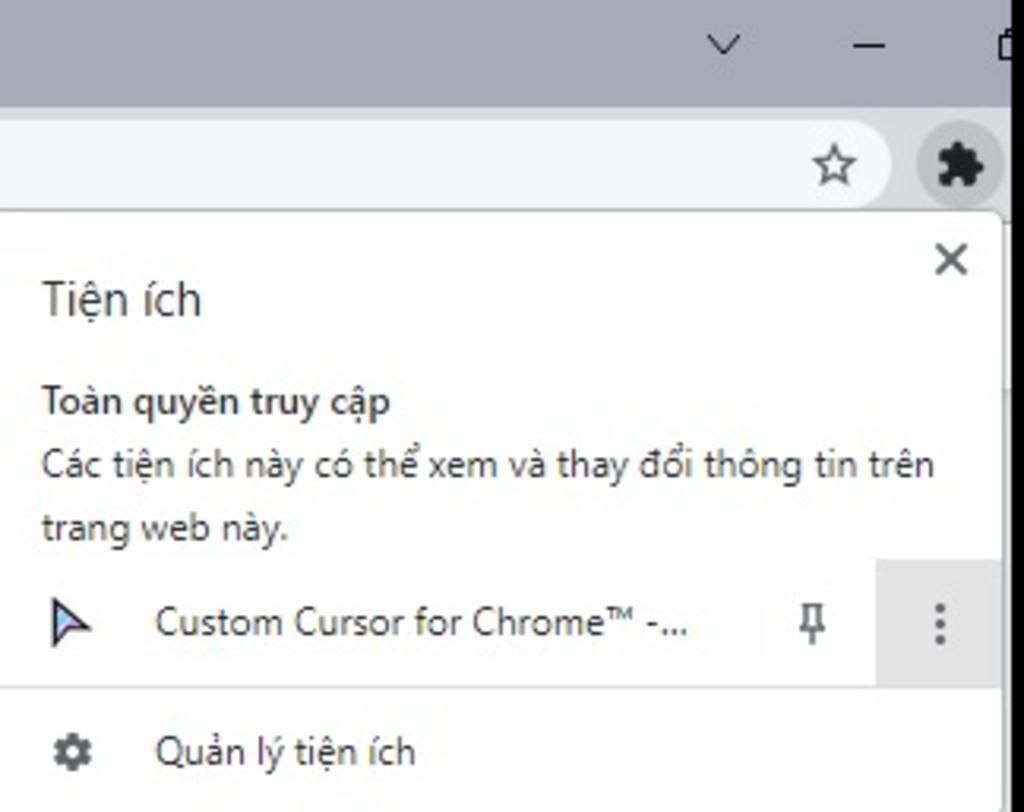Screen dimensions: 1024x812
Task: Focus the browser address bar
Action: pos(400,166)
